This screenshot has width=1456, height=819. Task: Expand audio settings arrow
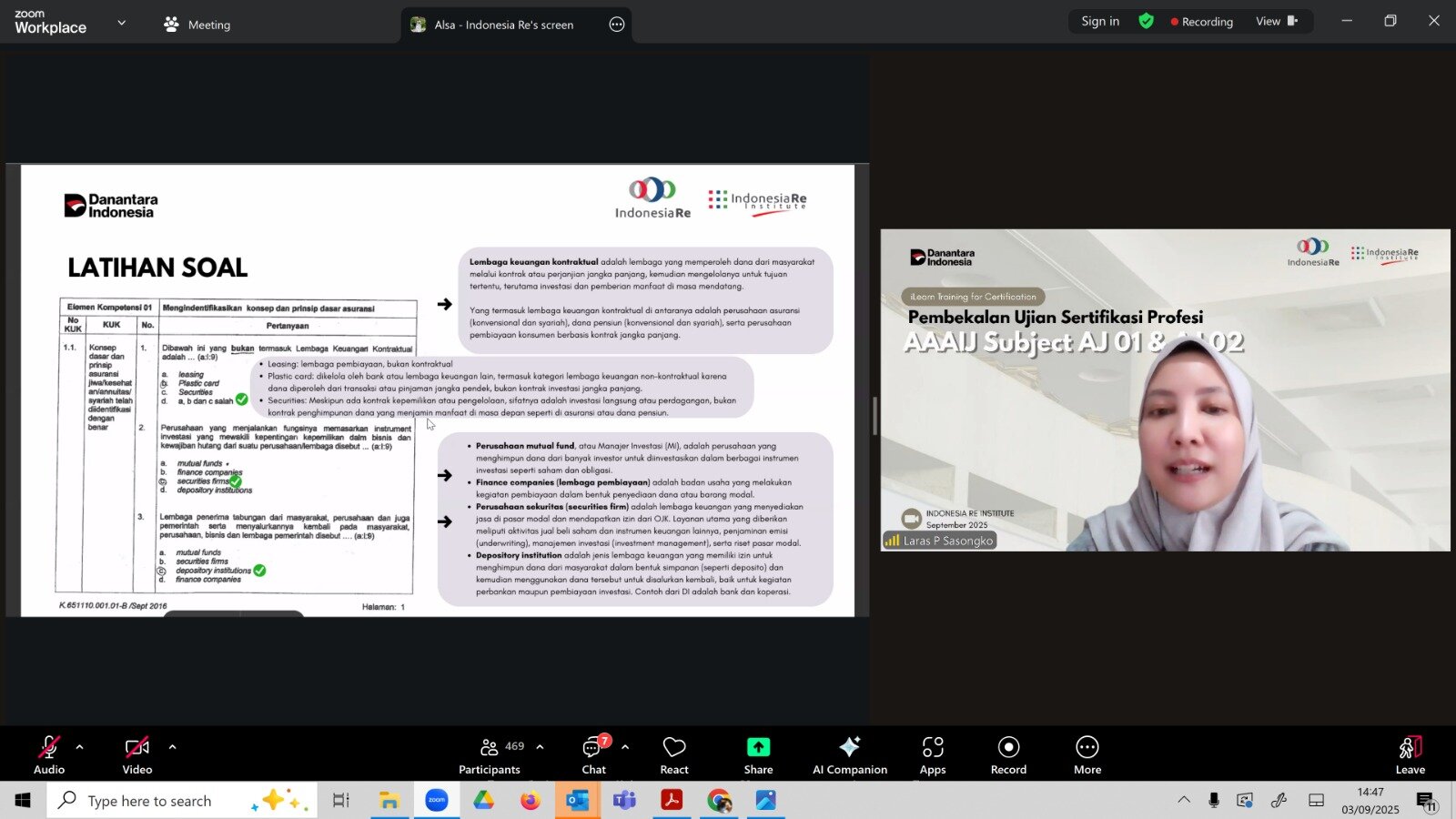point(80,747)
